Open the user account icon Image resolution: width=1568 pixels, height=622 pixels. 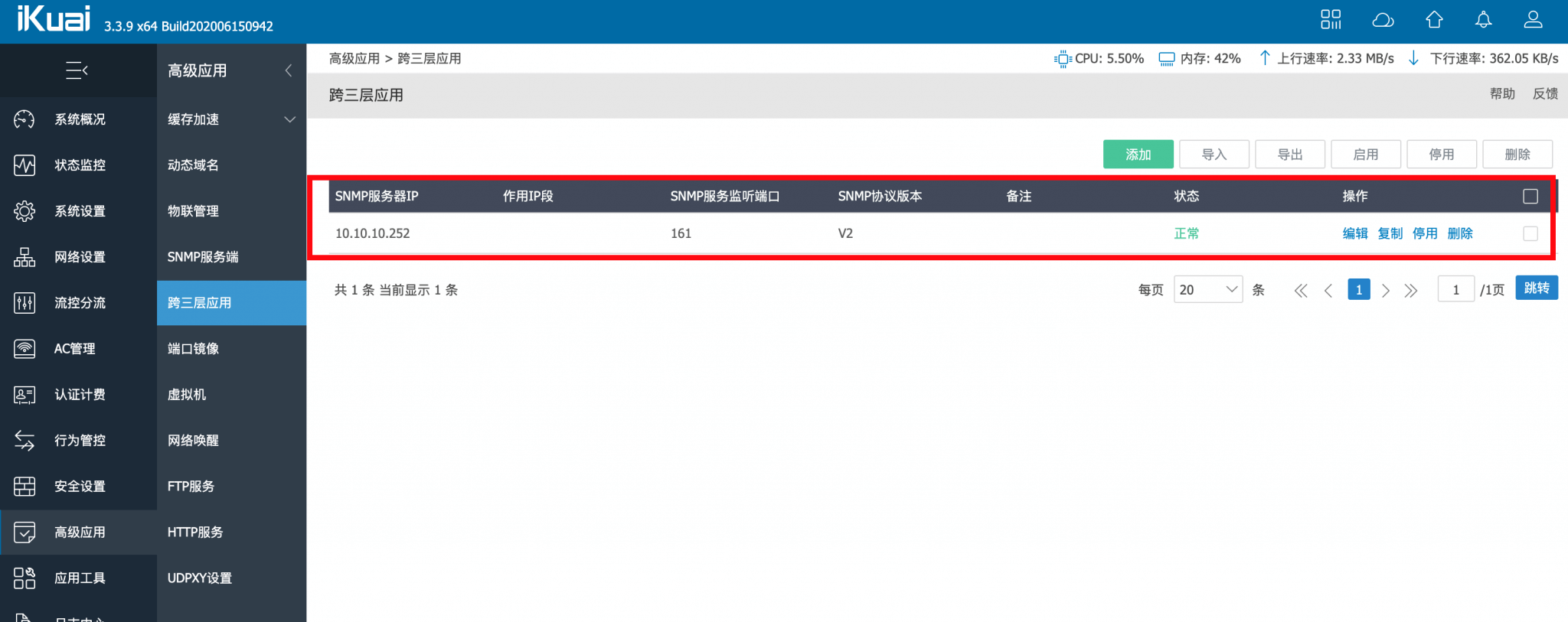[1533, 20]
